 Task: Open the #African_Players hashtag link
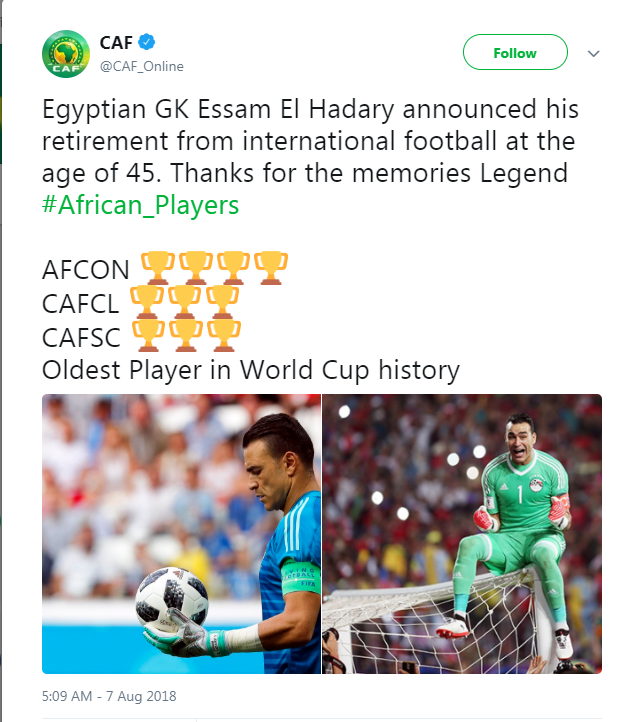140,204
